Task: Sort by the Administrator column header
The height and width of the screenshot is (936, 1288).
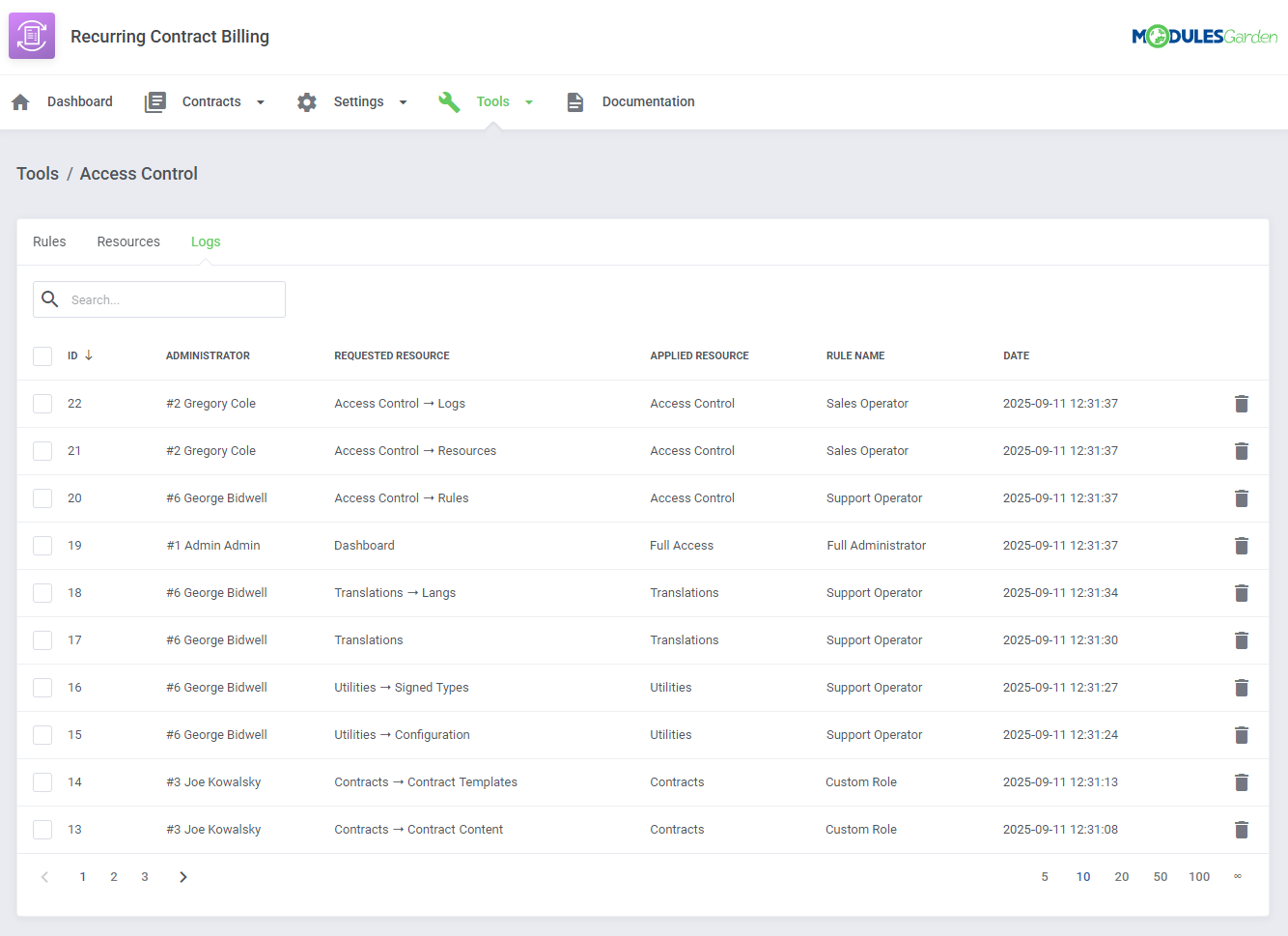Action: pos(208,355)
